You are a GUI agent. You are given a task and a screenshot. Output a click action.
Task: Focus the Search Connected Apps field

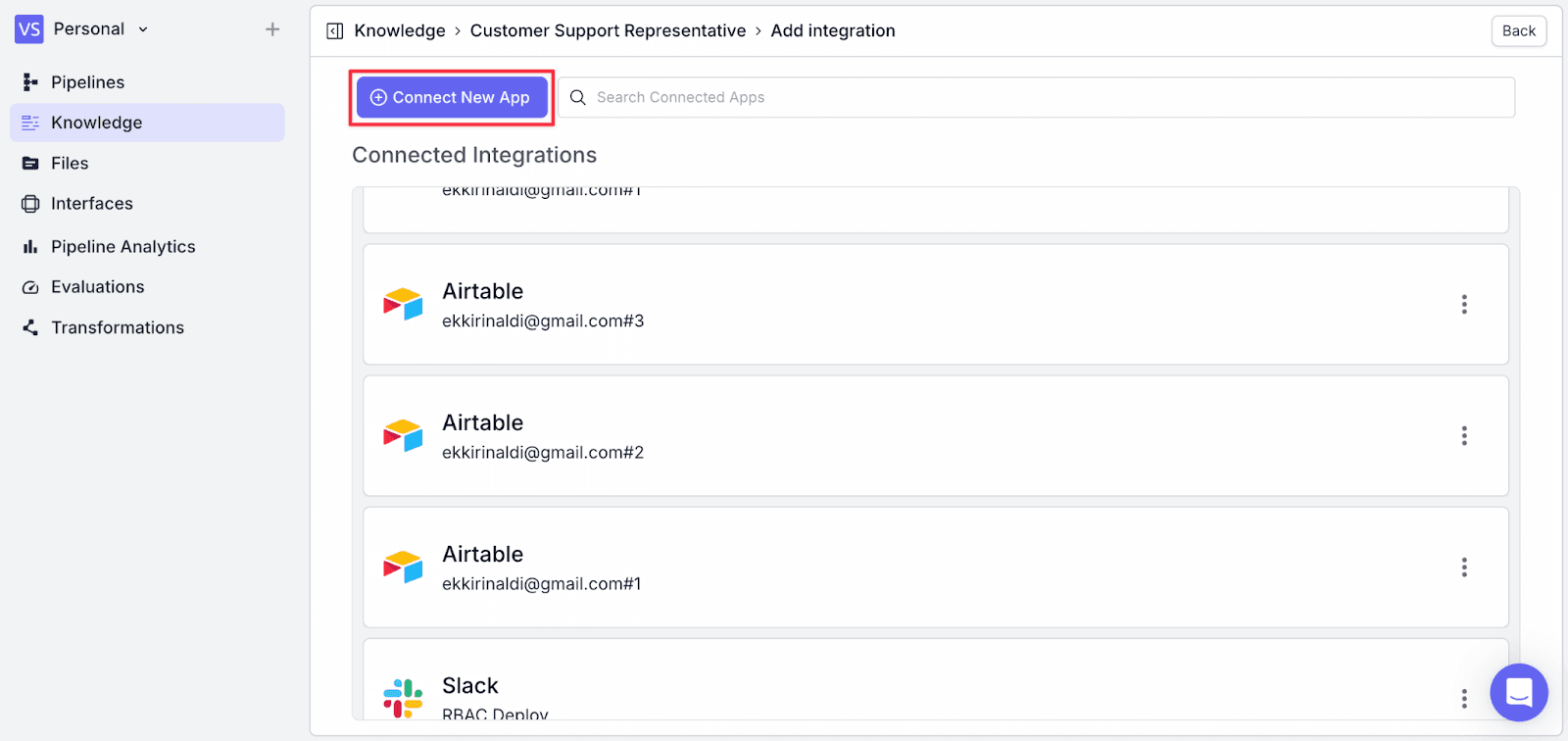(1037, 97)
